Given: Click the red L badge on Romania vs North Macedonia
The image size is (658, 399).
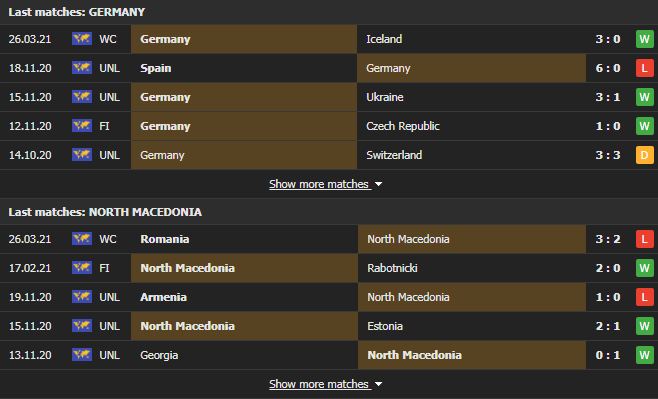Looking at the screenshot, I should click(645, 239).
